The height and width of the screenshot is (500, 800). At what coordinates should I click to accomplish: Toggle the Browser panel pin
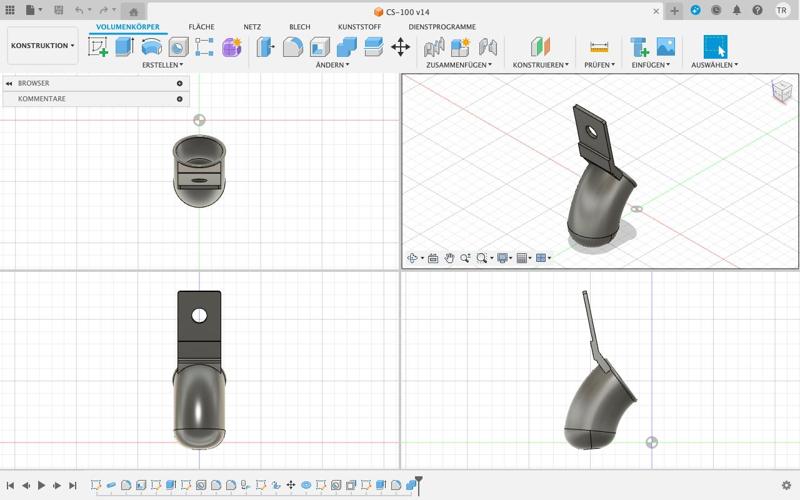click(180, 83)
